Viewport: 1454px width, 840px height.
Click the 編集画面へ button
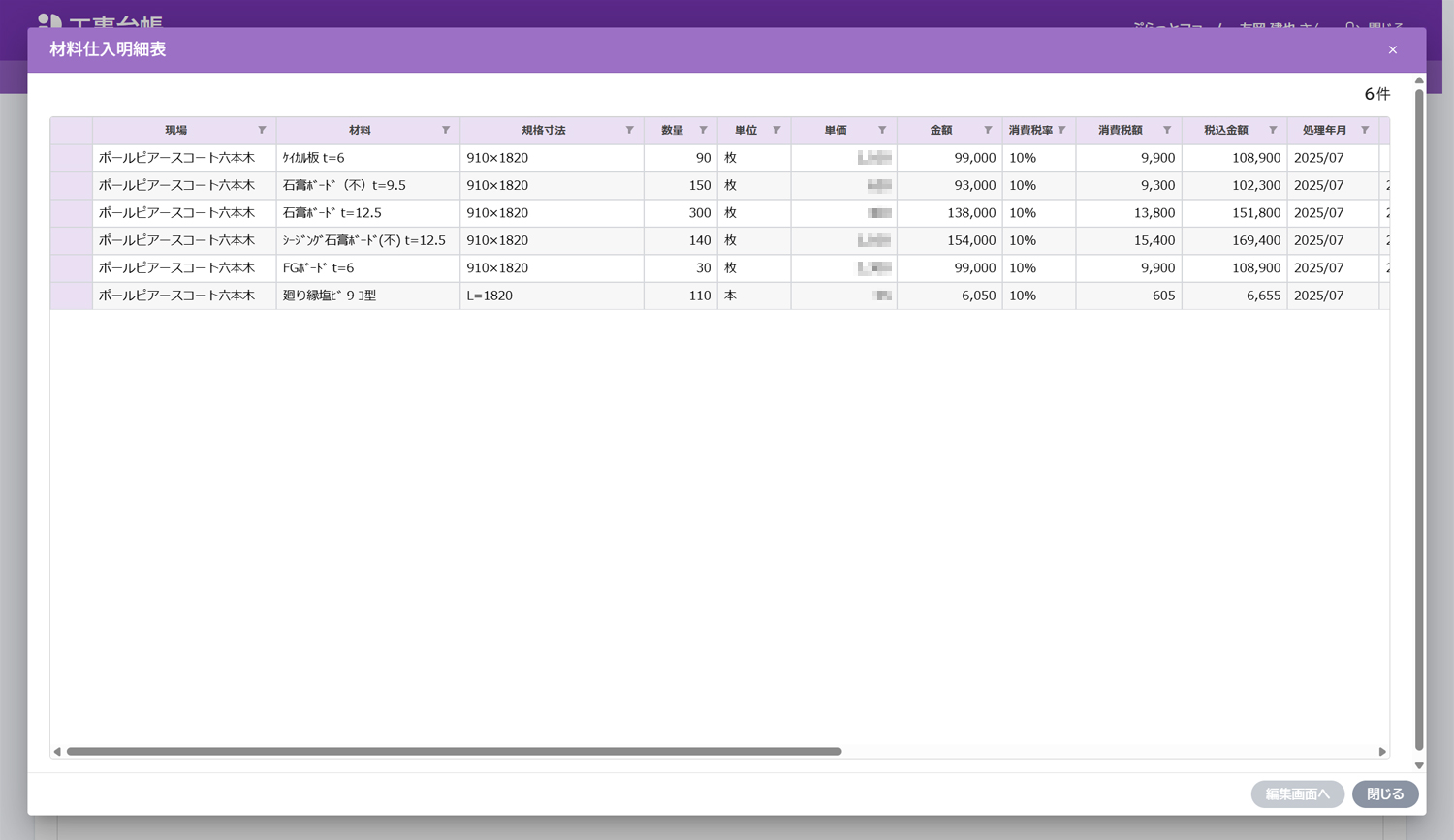[x=1297, y=794]
